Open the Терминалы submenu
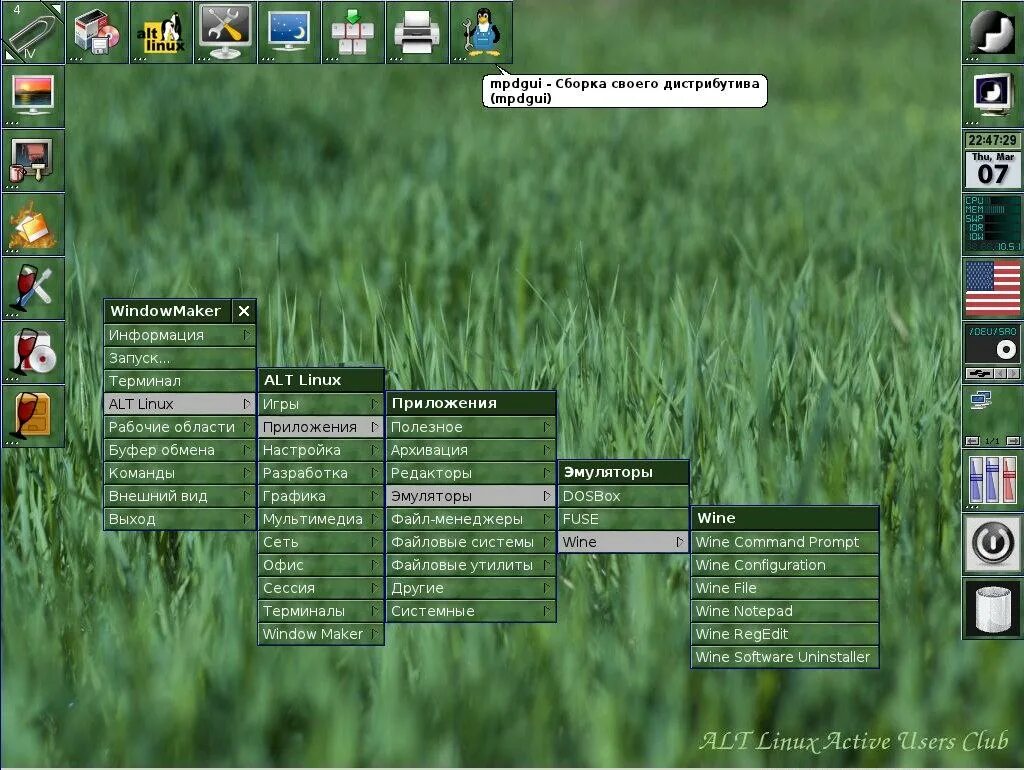Image resolution: width=1024 pixels, height=770 pixels. [x=321, y=611]
